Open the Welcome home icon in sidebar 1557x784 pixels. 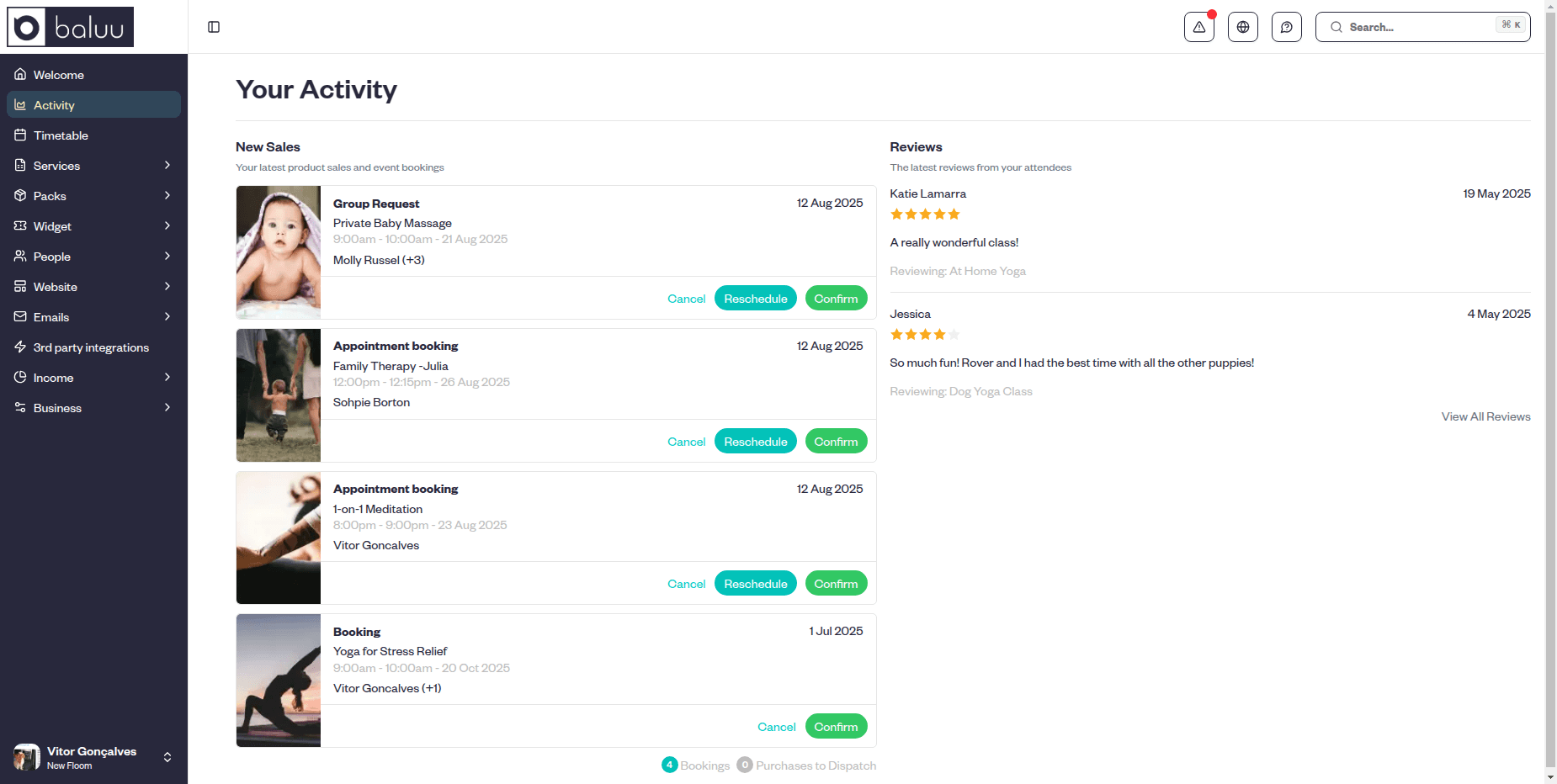coord(21,74)
